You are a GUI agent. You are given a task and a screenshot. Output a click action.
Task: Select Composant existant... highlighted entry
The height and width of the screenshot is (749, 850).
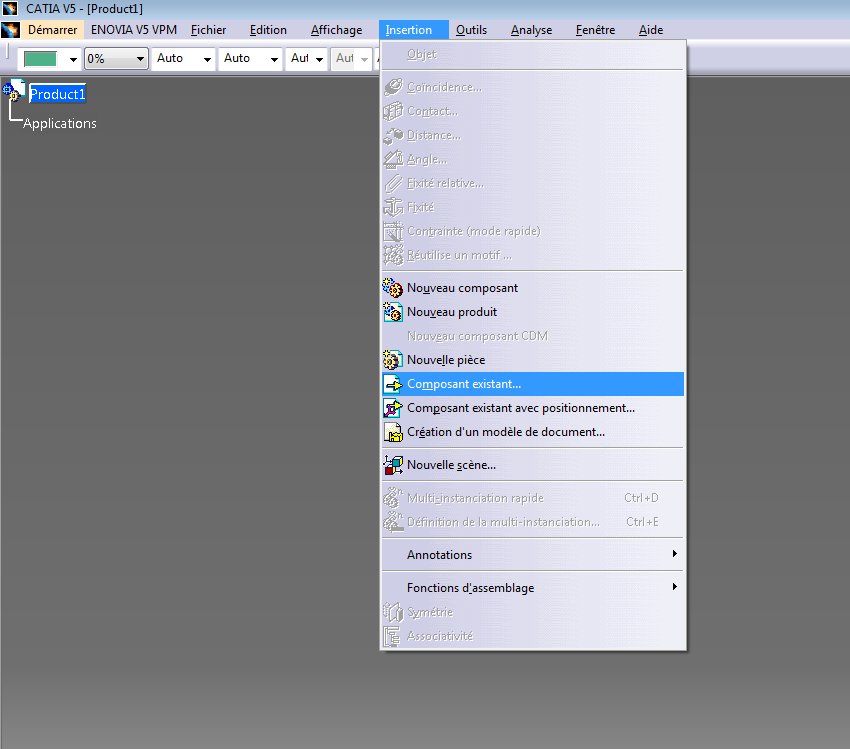533,384
